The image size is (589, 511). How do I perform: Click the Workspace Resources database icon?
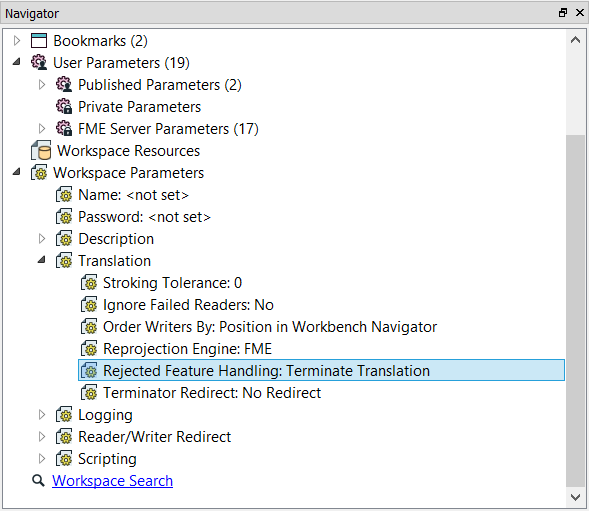tap(41, 150)
